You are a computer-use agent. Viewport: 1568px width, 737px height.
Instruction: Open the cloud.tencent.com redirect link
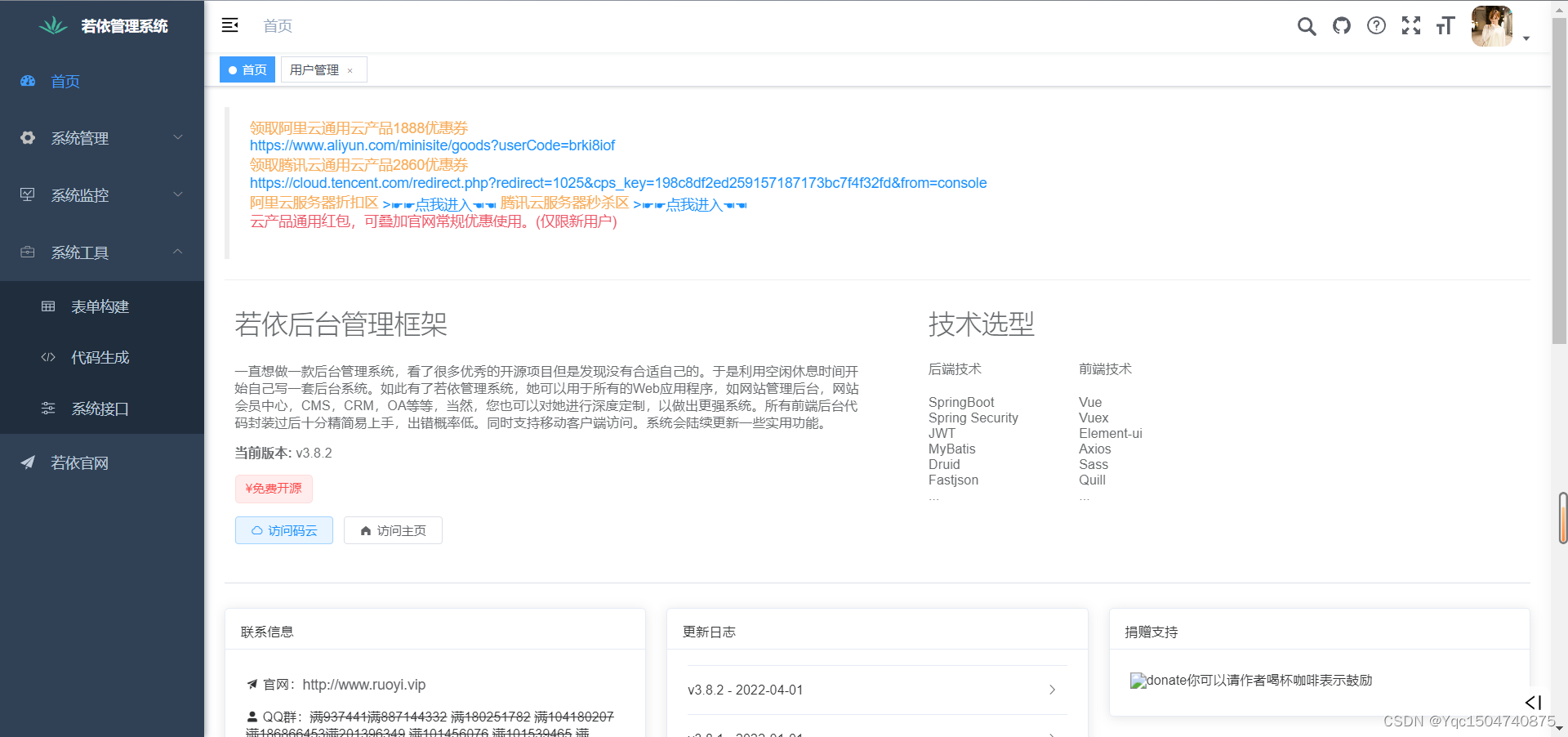618,183
